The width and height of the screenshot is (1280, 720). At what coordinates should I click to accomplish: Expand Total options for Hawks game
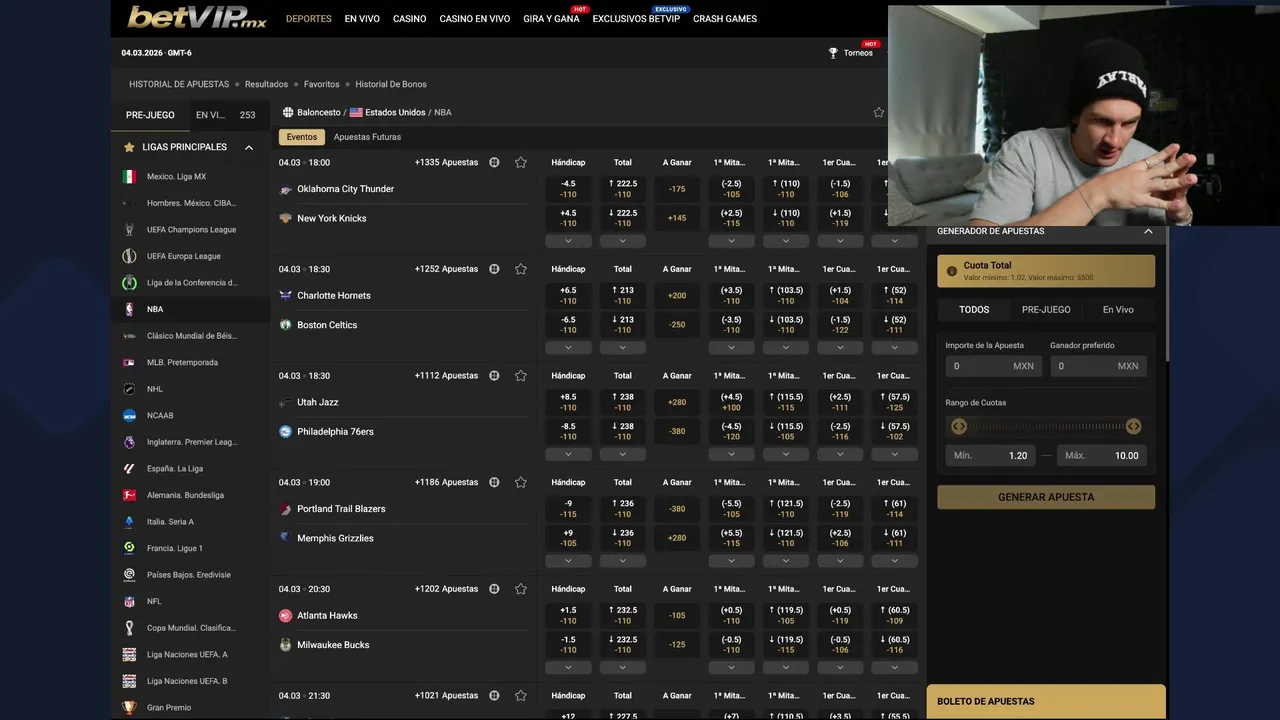[623, 667]
